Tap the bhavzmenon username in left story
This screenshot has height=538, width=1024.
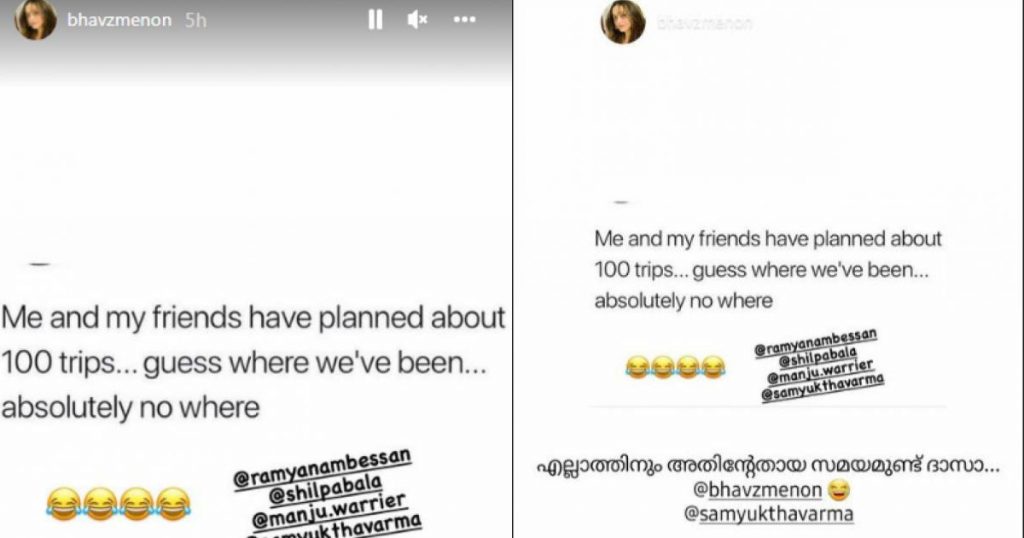[x=119, y=20]
